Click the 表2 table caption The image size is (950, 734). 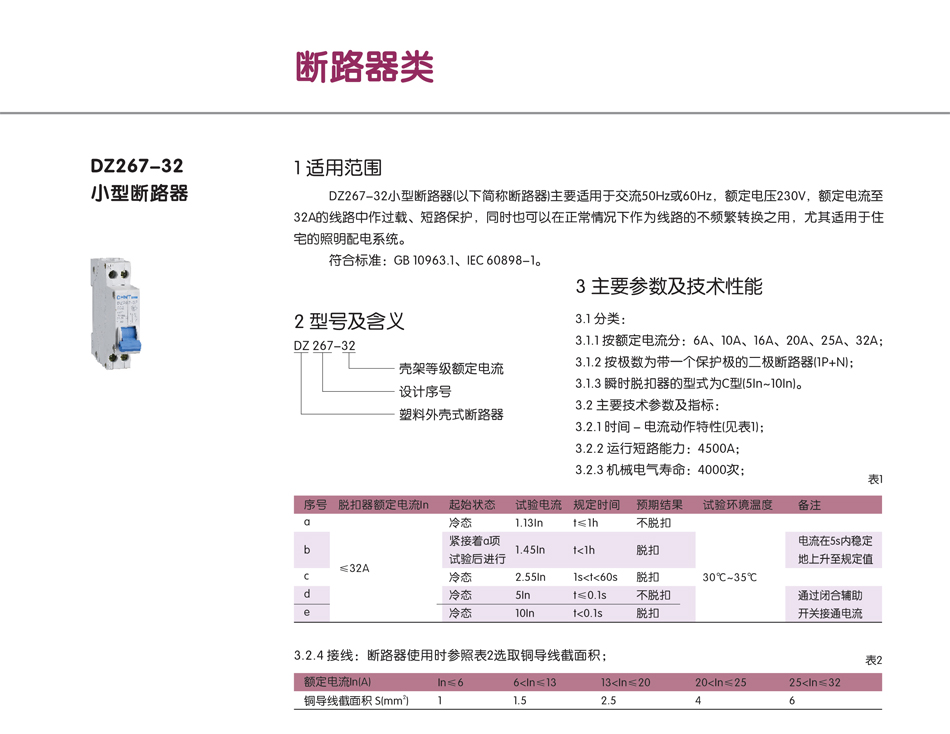872,660
